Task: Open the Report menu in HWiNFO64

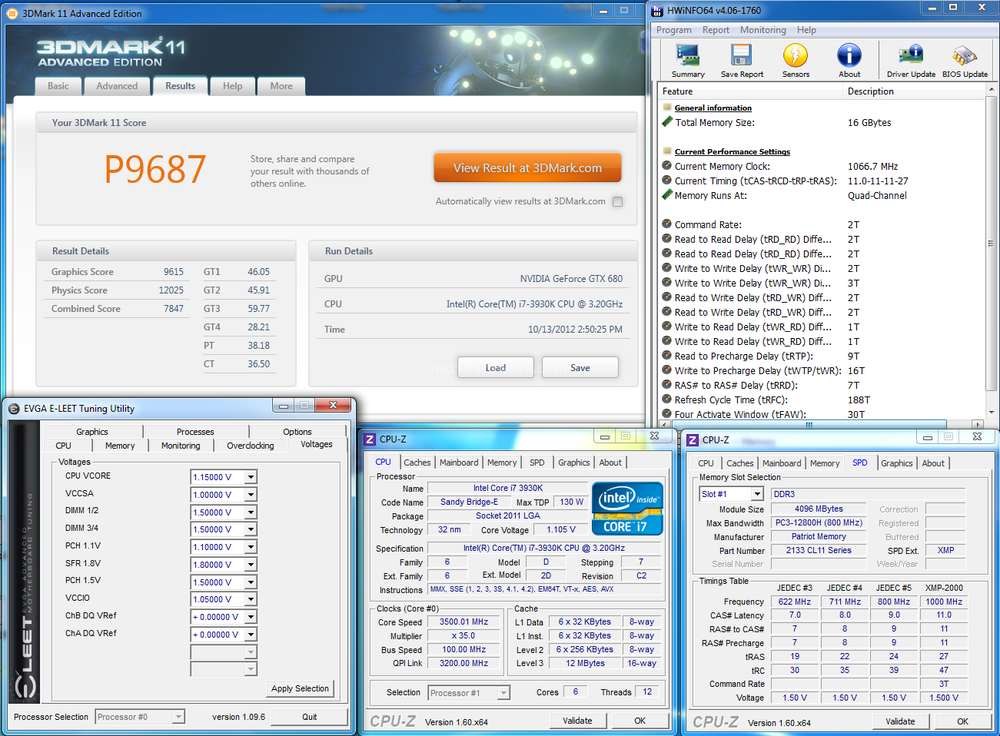Action: (x=716, y=30)
